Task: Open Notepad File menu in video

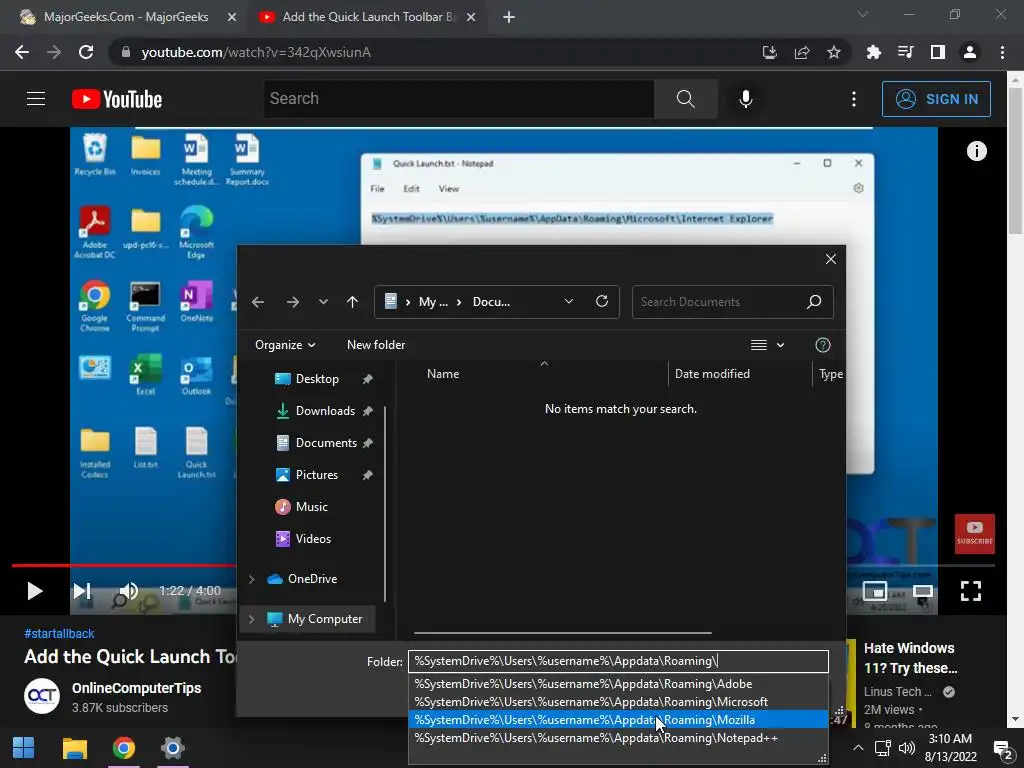Action: (x=377, y=189)
